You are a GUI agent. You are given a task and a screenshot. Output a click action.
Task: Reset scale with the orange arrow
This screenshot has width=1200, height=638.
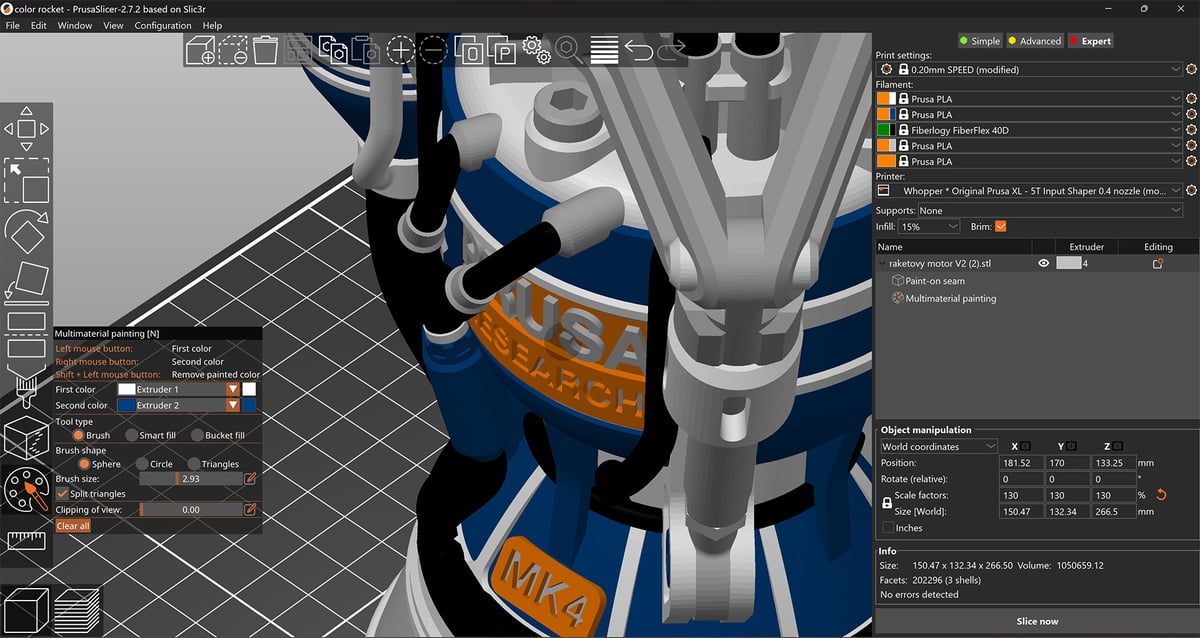[1162, 495]
